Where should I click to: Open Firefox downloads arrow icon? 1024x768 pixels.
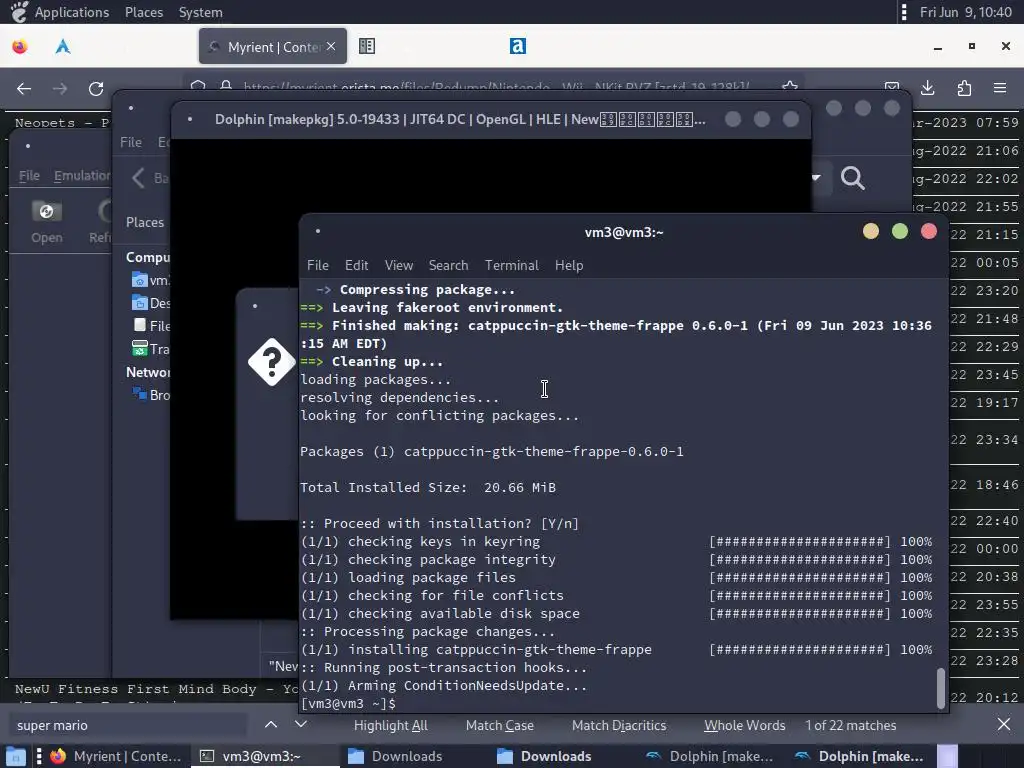tap(927, 88)
